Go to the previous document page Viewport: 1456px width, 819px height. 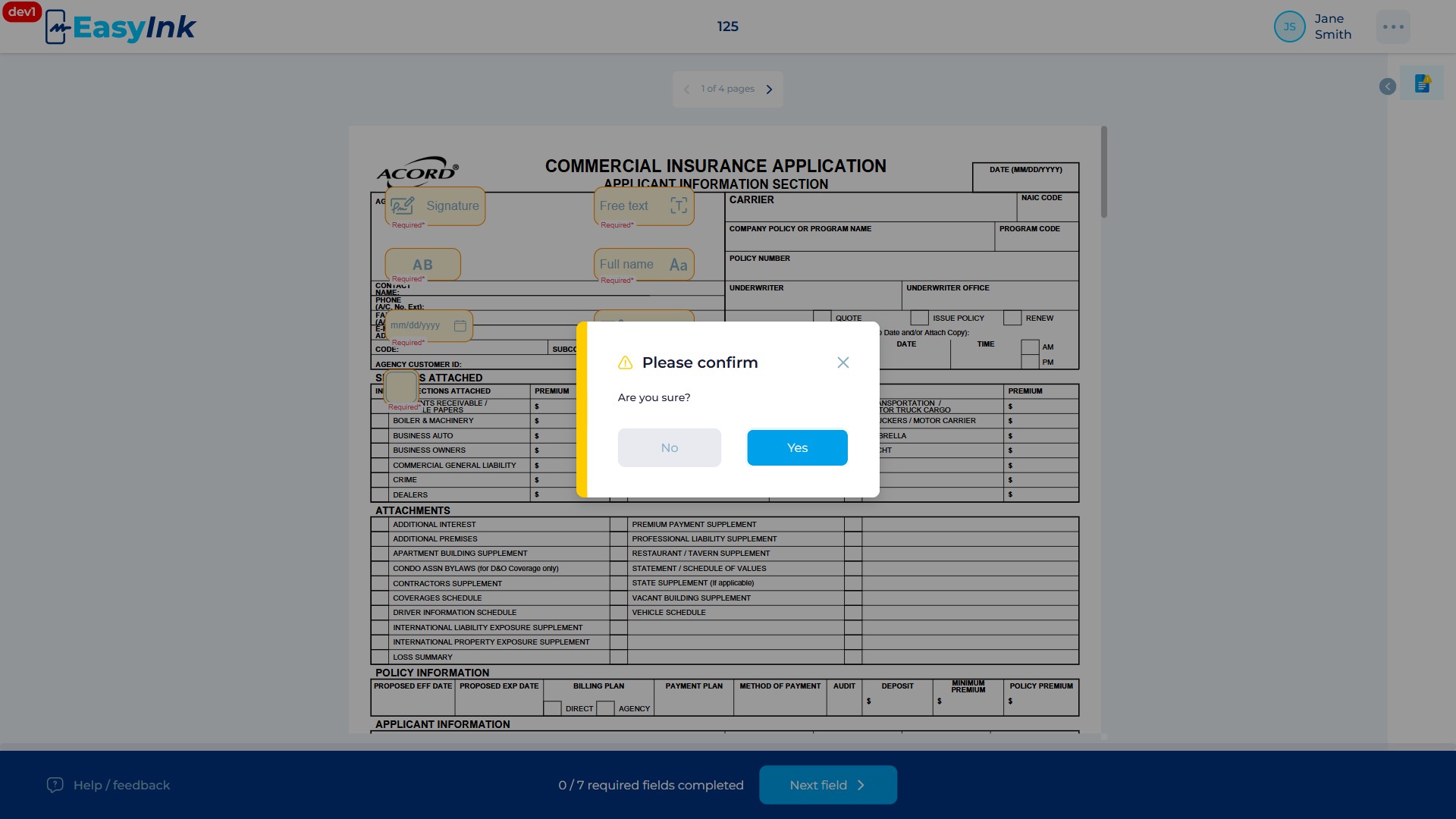point(686,89)
